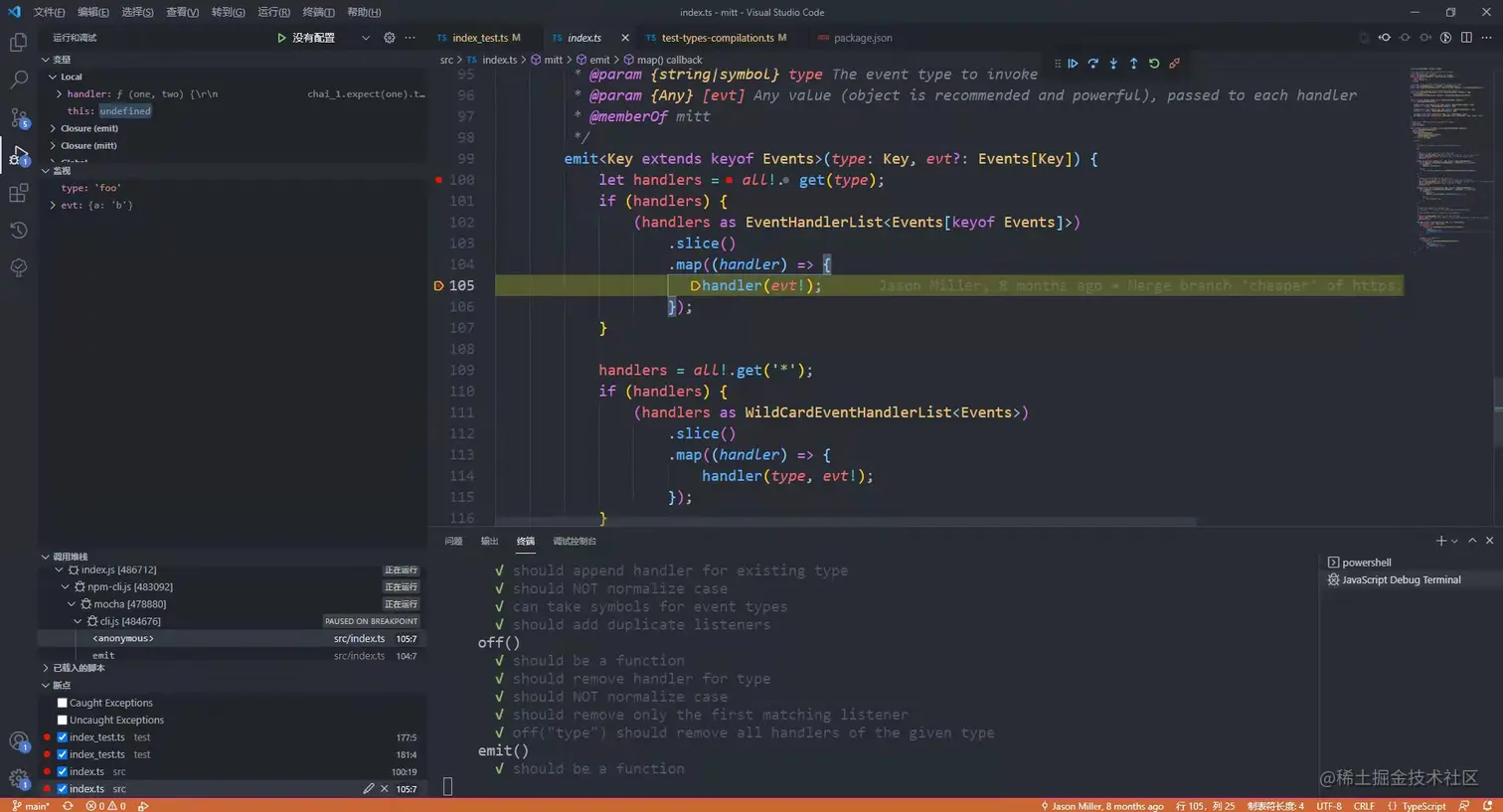Screen dimensions: 1503x812
Task: Switch to the package.json editor tab
Action: click(x=863, y=38)
